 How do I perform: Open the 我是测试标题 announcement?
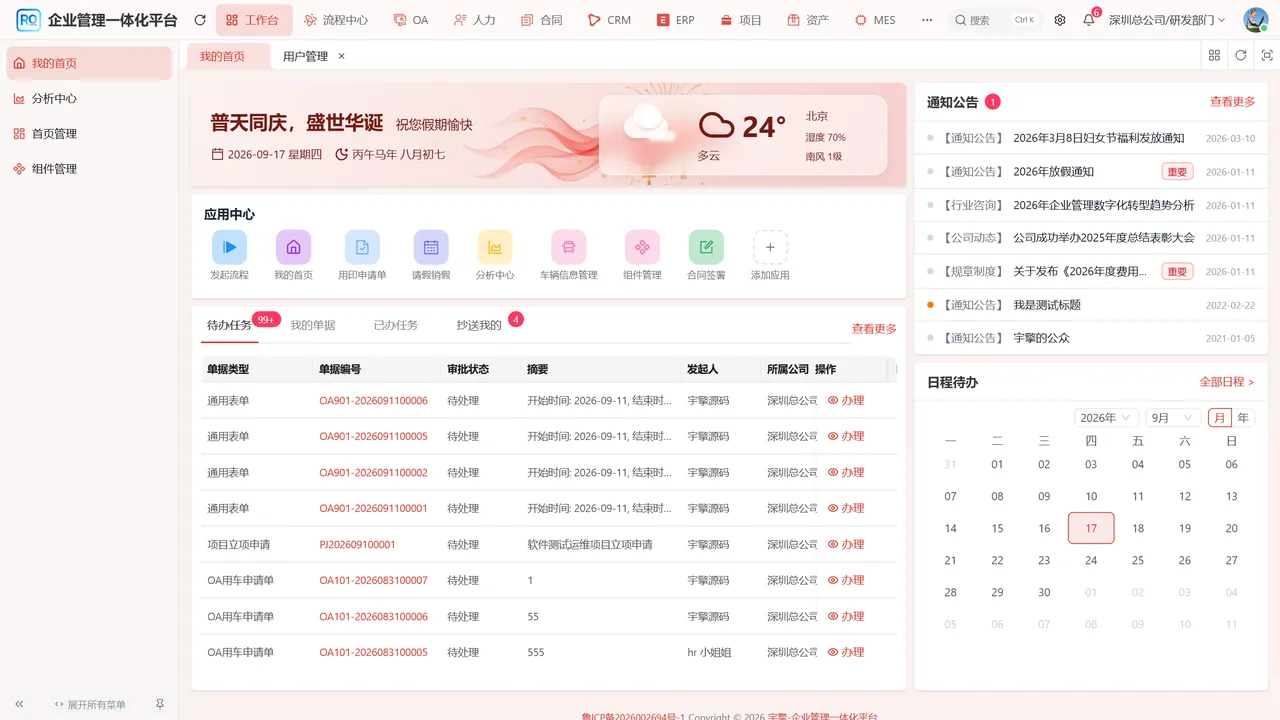tap(1047, 305)
